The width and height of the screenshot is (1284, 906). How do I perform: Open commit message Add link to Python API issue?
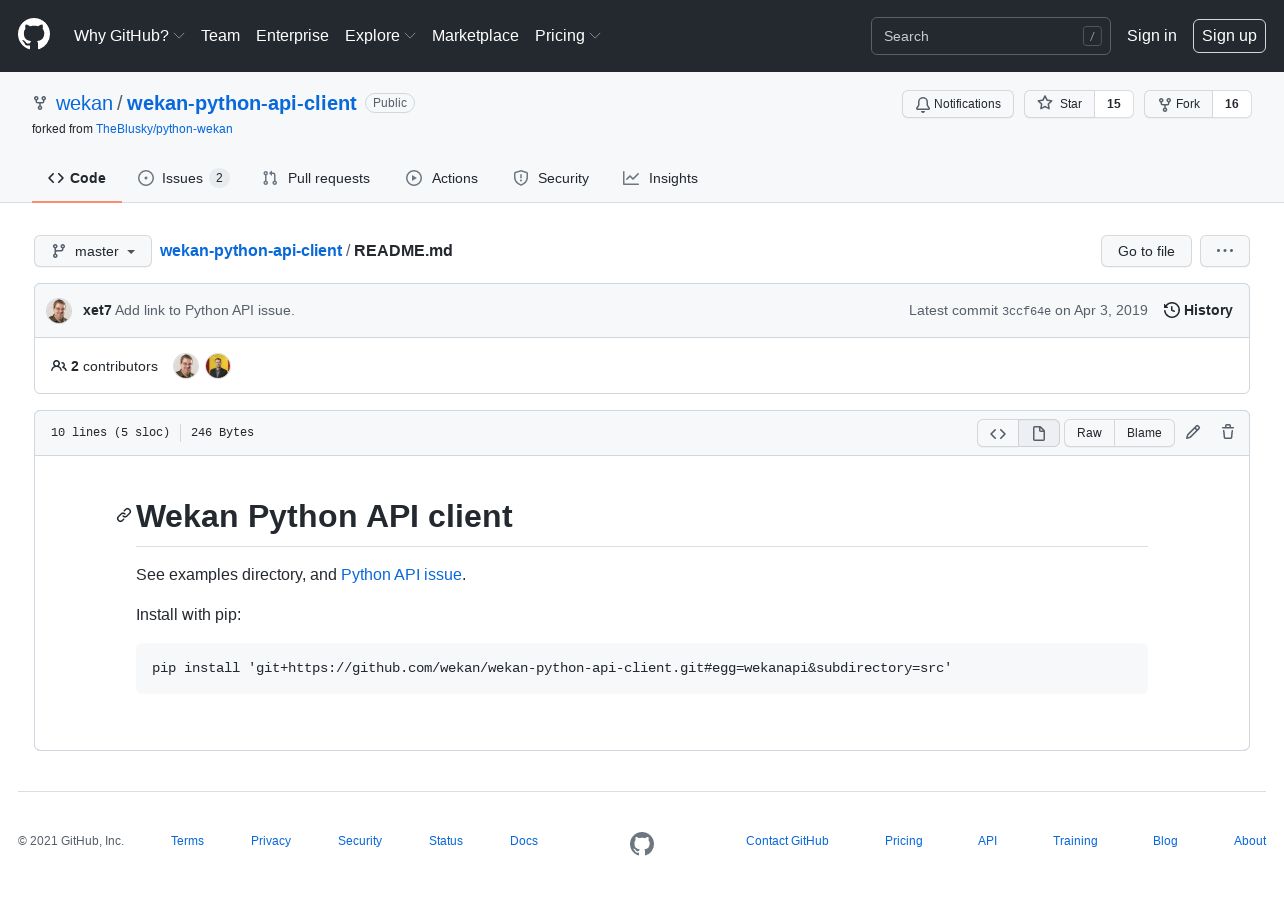click(x=205, y=310)
